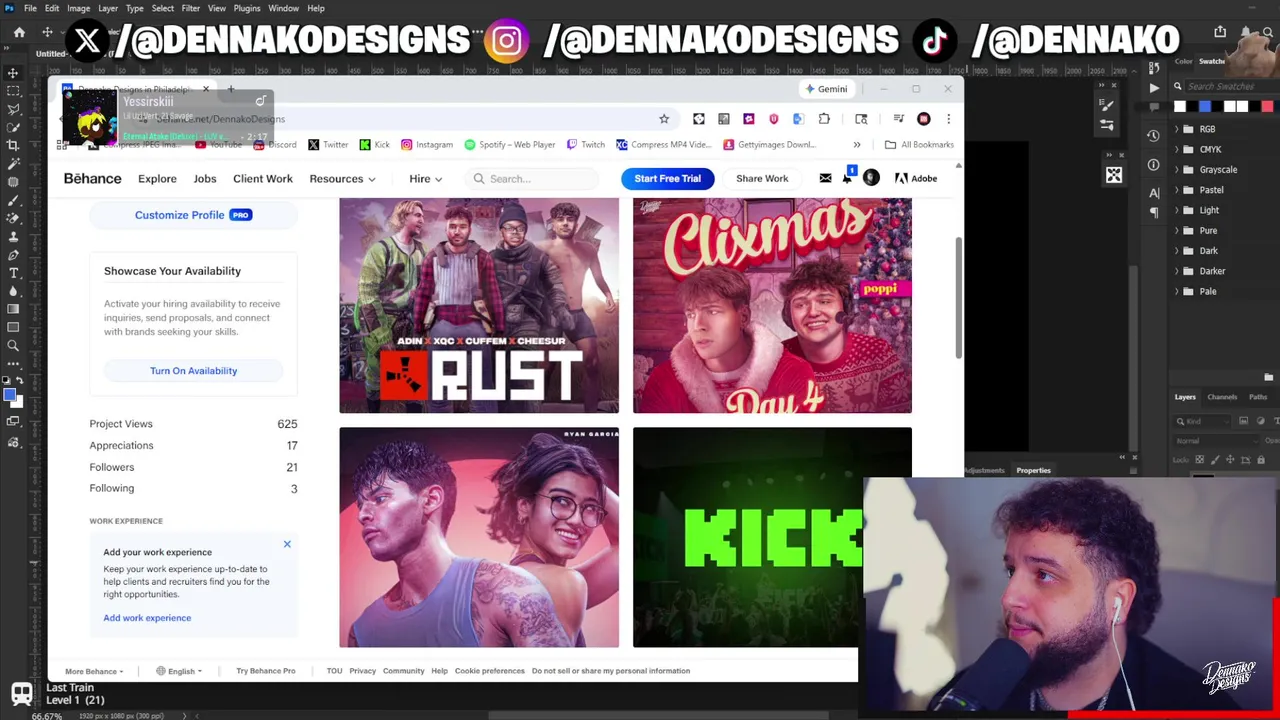
Task: Pick the red recent swatch
Action: click(x=1267, y=107)
